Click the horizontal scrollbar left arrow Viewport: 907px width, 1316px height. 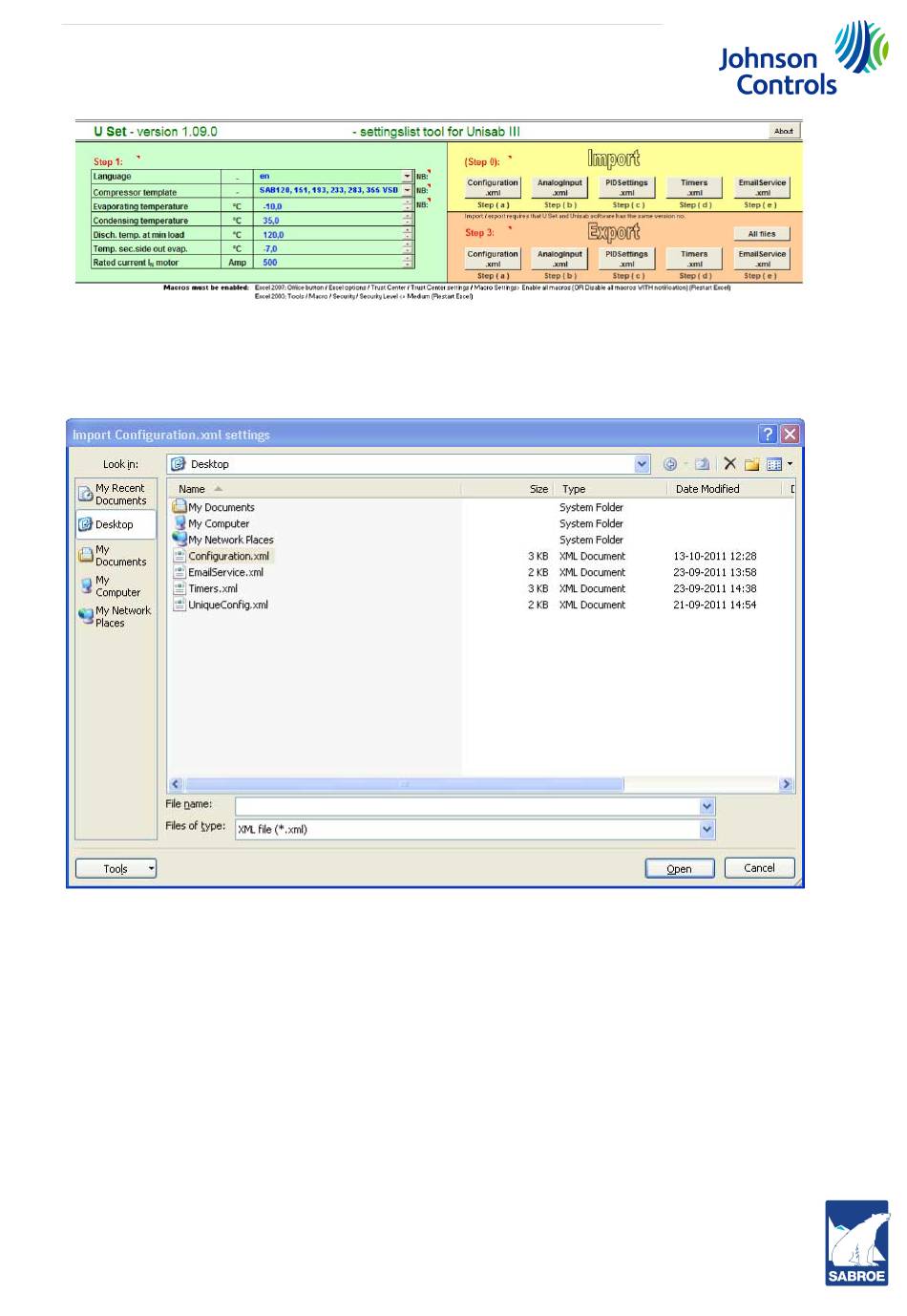coord(176,784)
